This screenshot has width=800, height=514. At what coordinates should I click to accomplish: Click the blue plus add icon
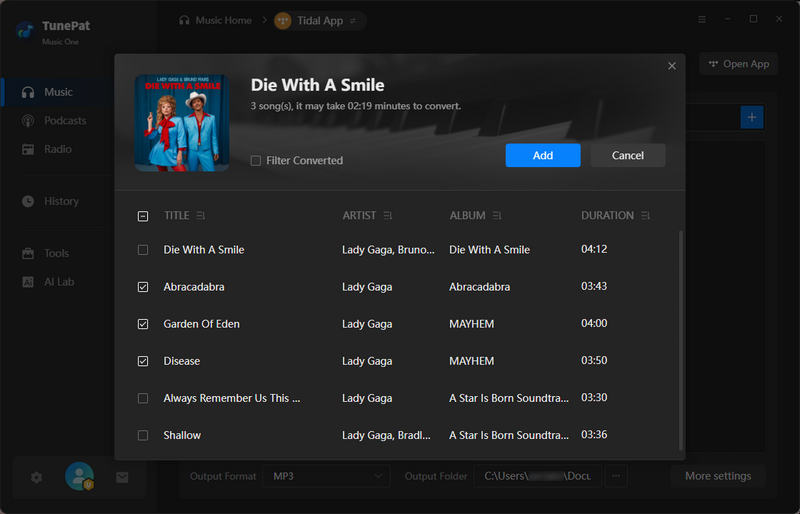[x=751, y=118]
